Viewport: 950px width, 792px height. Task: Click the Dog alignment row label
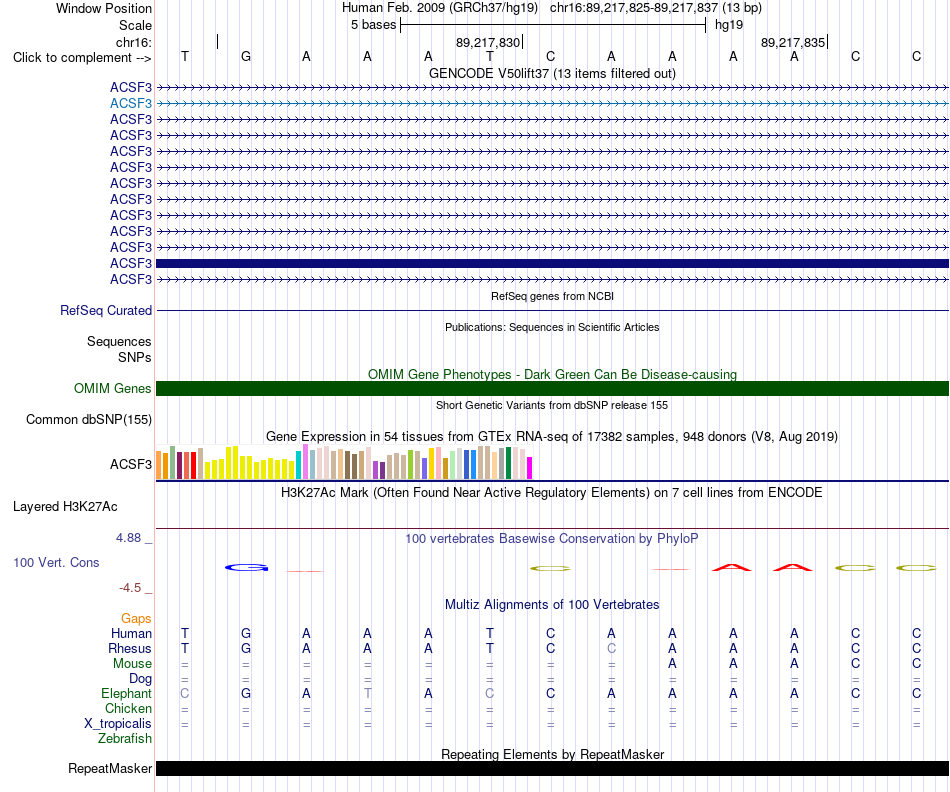coord(140,679)
